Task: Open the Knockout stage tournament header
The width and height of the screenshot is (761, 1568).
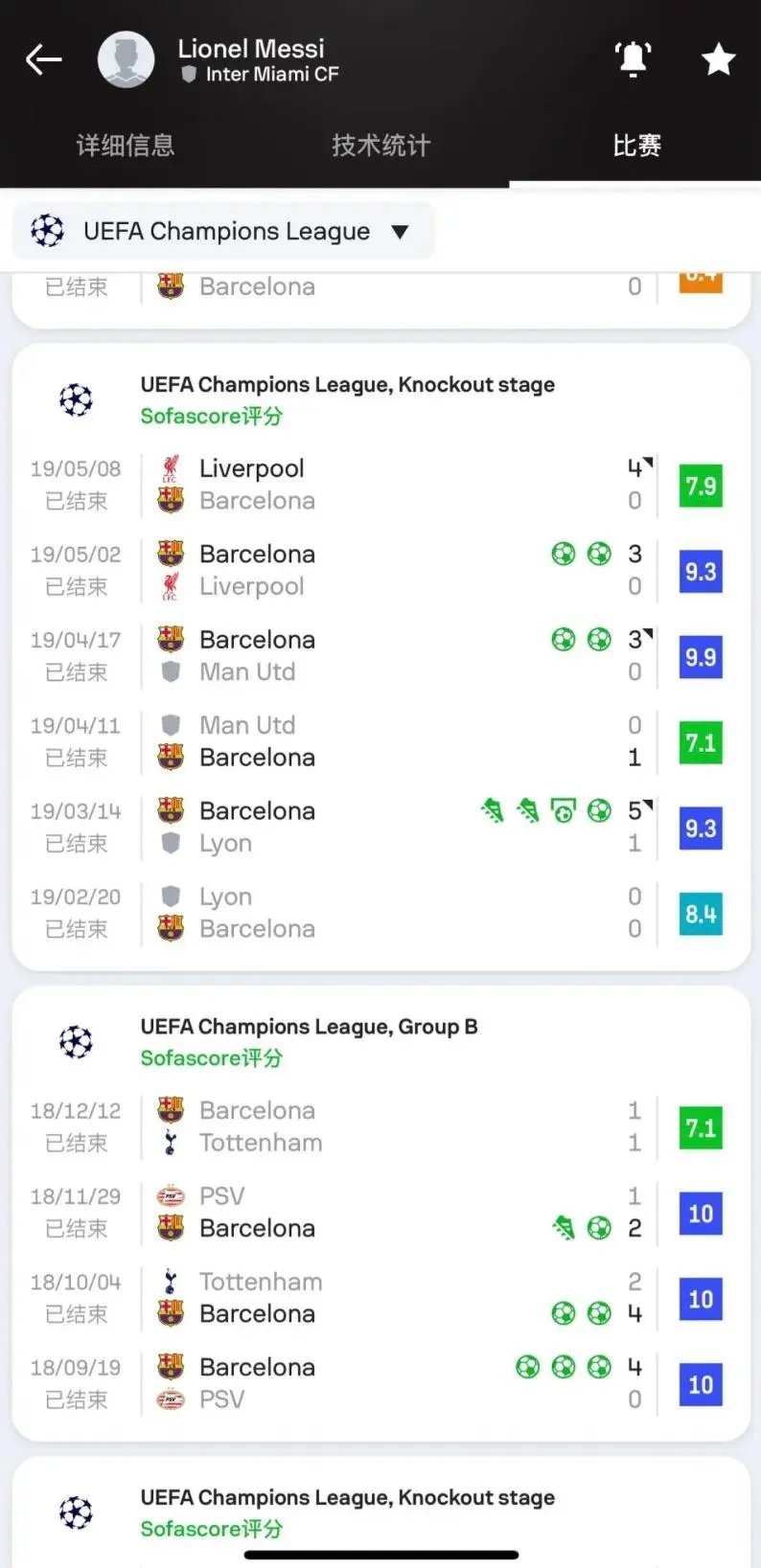Action: click(x=347, y=385)
